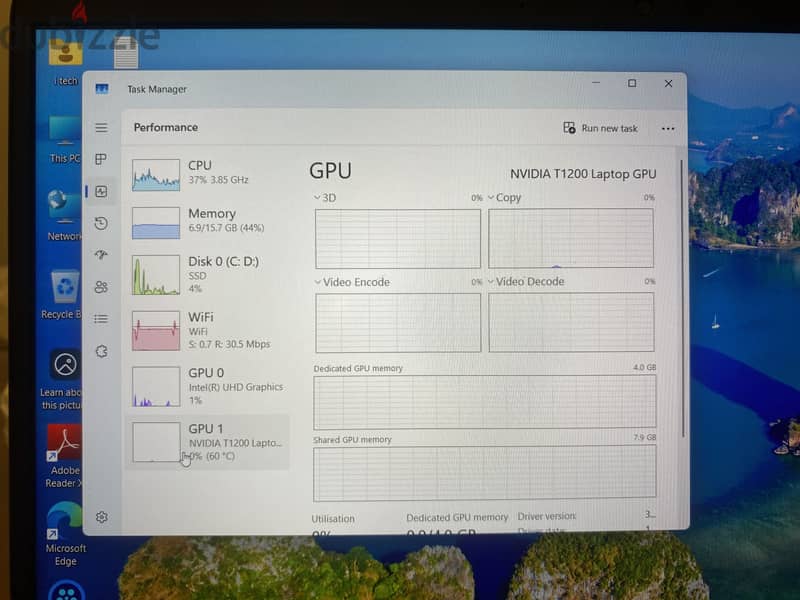Screen dimensions: 800x600
Task: Open Task Manager settings gear
Action: pyautogui.click(x=102, y=517)
